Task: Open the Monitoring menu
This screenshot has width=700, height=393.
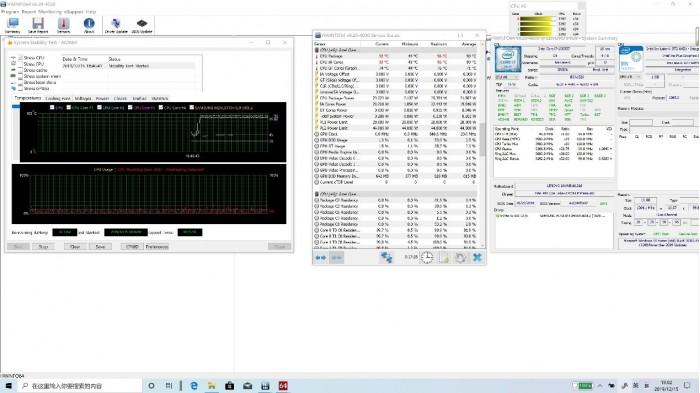Action: (x=50, y=12)
